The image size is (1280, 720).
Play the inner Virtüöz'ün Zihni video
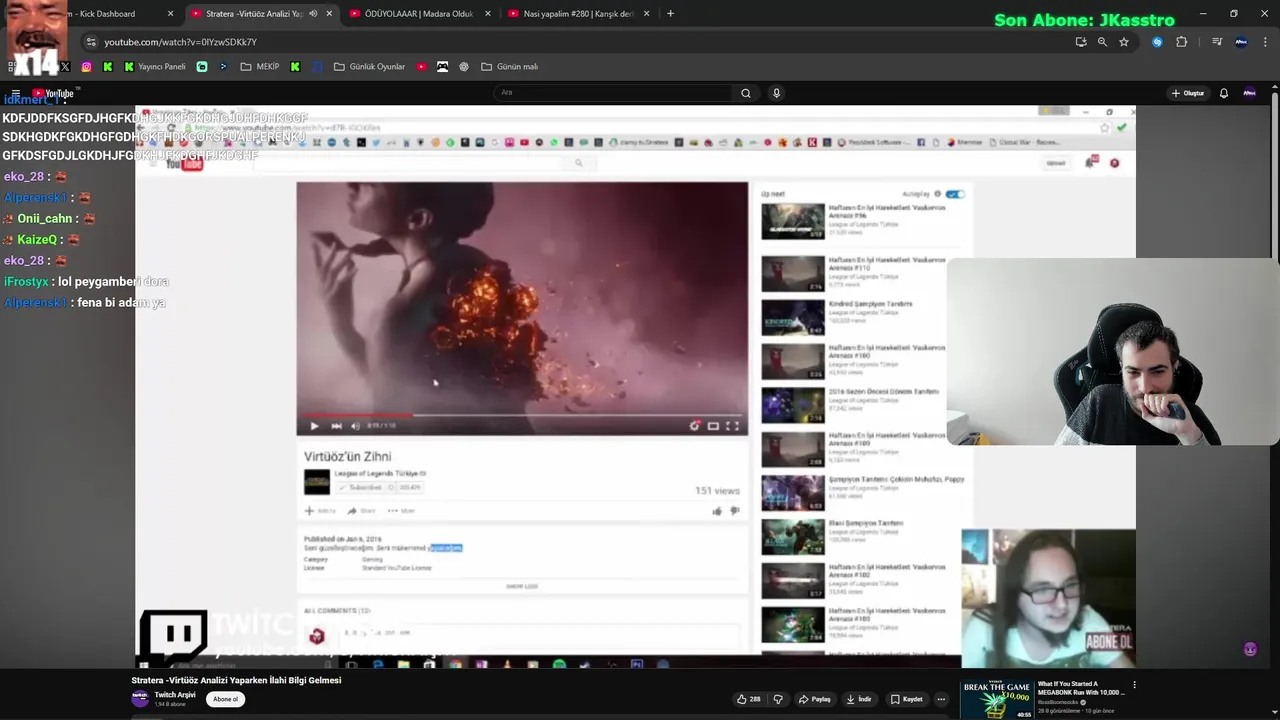[314, 426]
